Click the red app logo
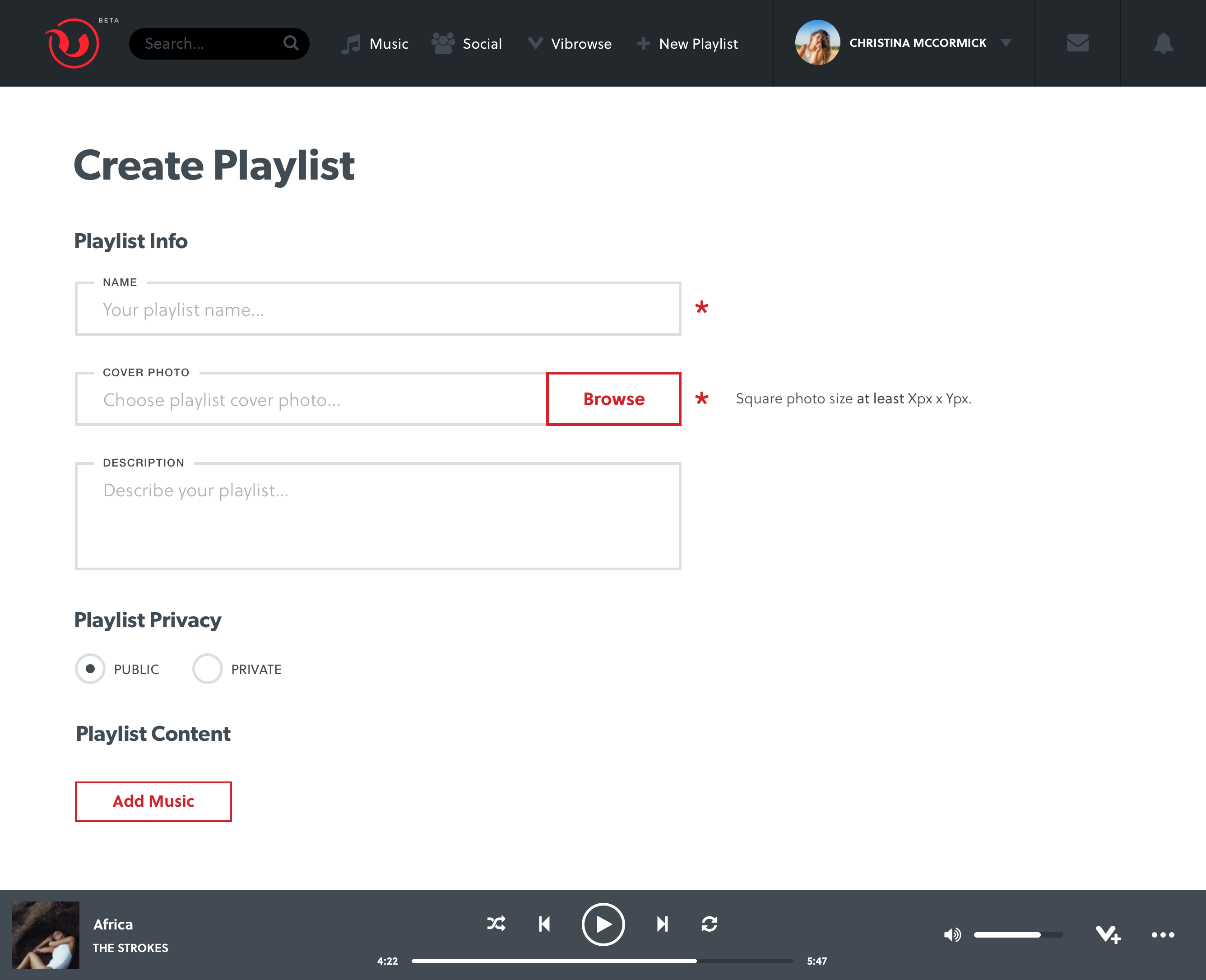The width and height of the screenshot is (1206, 980). (x=72, y=43)
